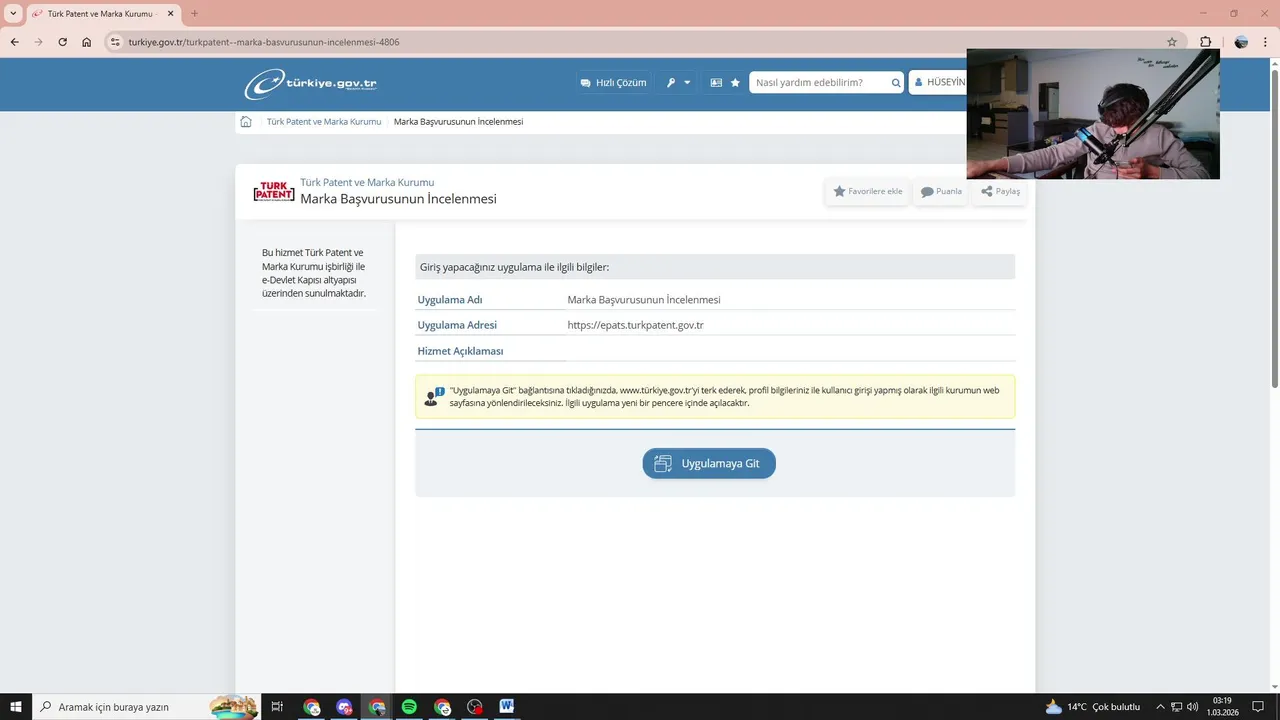
Task: Click the webcam overlay thumbnail
Action: (1093, 114)
